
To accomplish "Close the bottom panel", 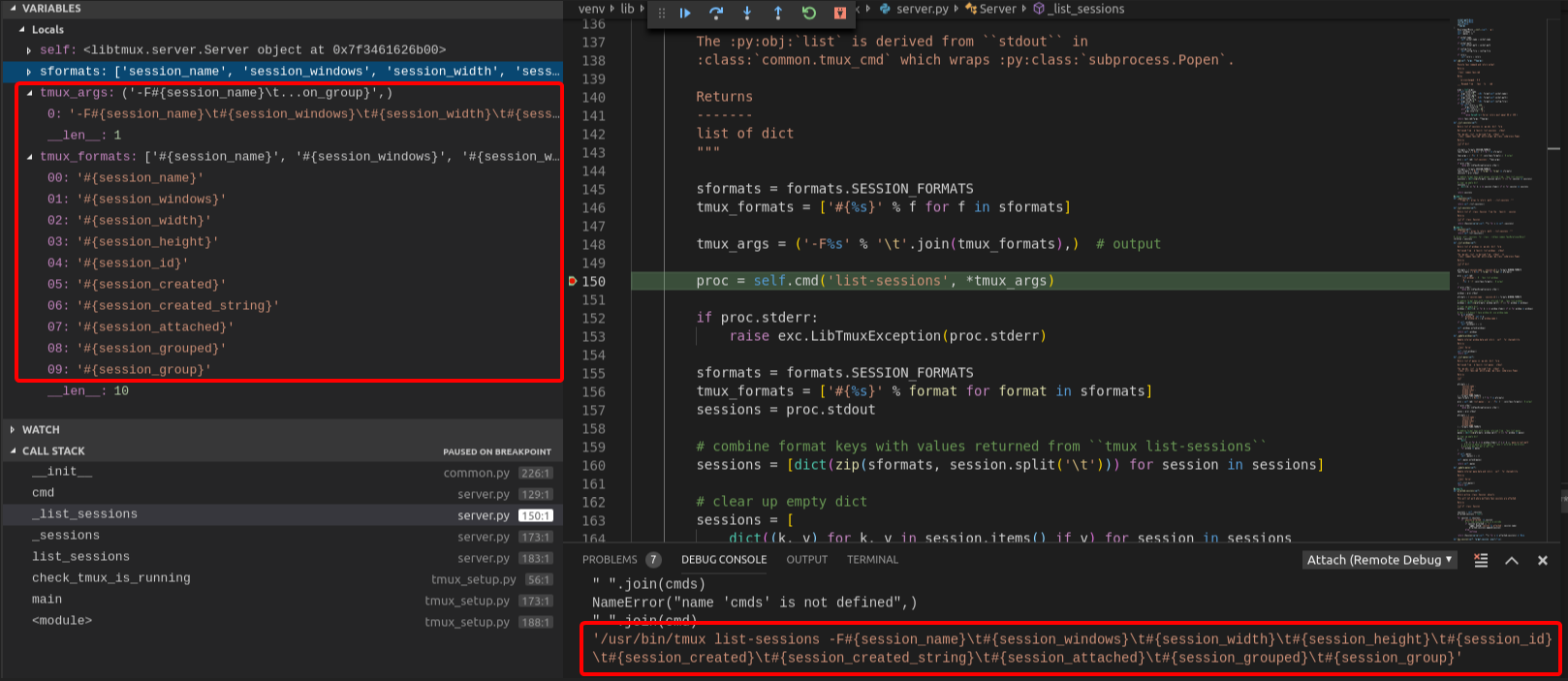I will tap(1543, 560).
